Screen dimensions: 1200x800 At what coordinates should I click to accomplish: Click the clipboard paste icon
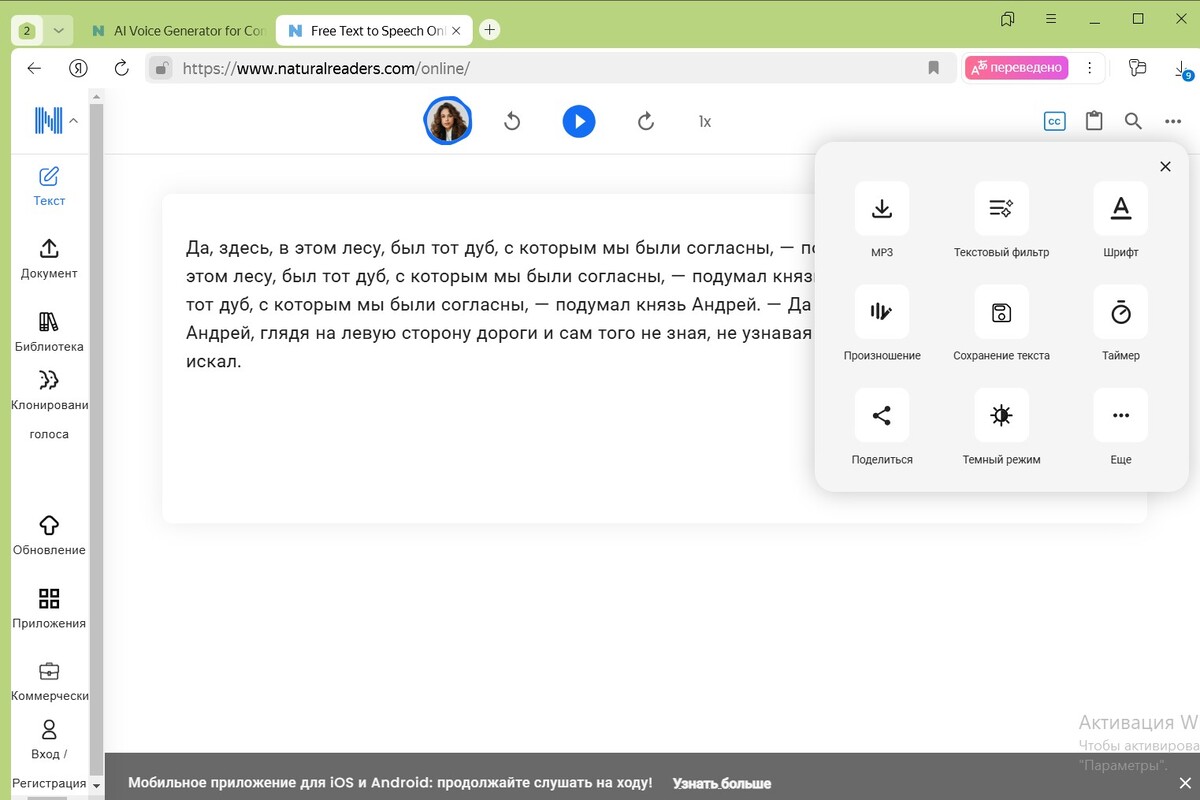click(1094, 122)
